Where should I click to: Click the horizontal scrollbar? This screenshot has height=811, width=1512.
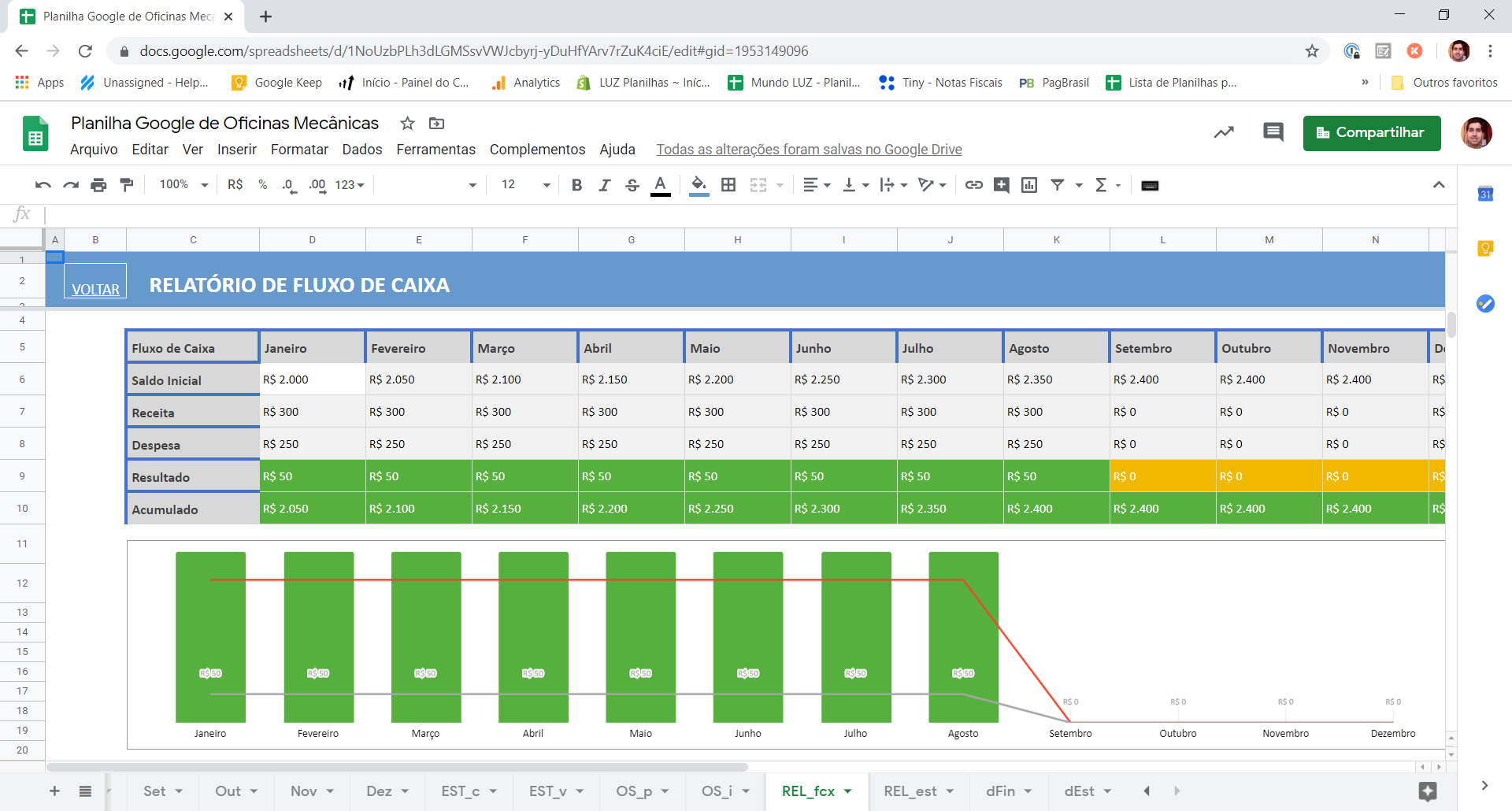point(397,767)
